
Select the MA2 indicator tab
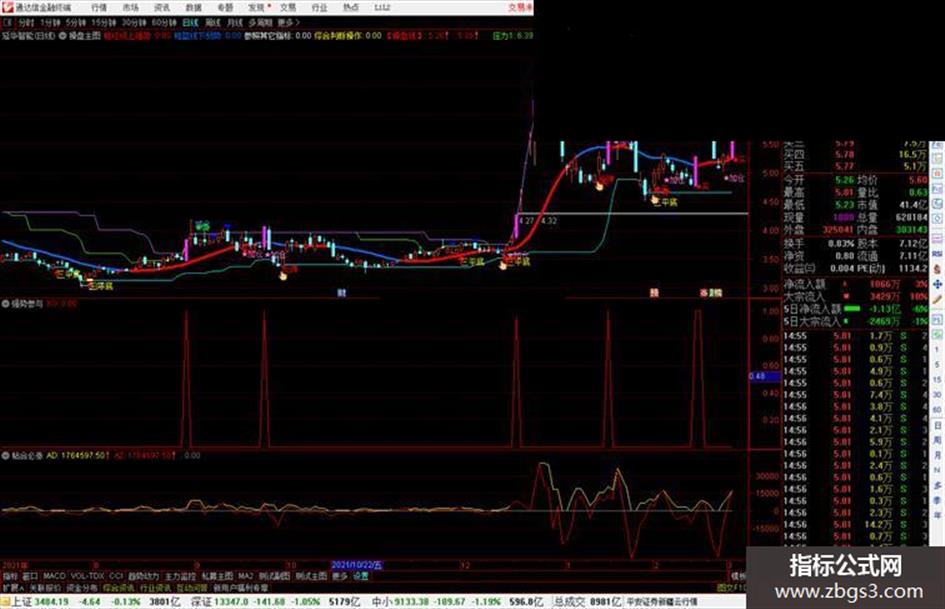[245, 576]
